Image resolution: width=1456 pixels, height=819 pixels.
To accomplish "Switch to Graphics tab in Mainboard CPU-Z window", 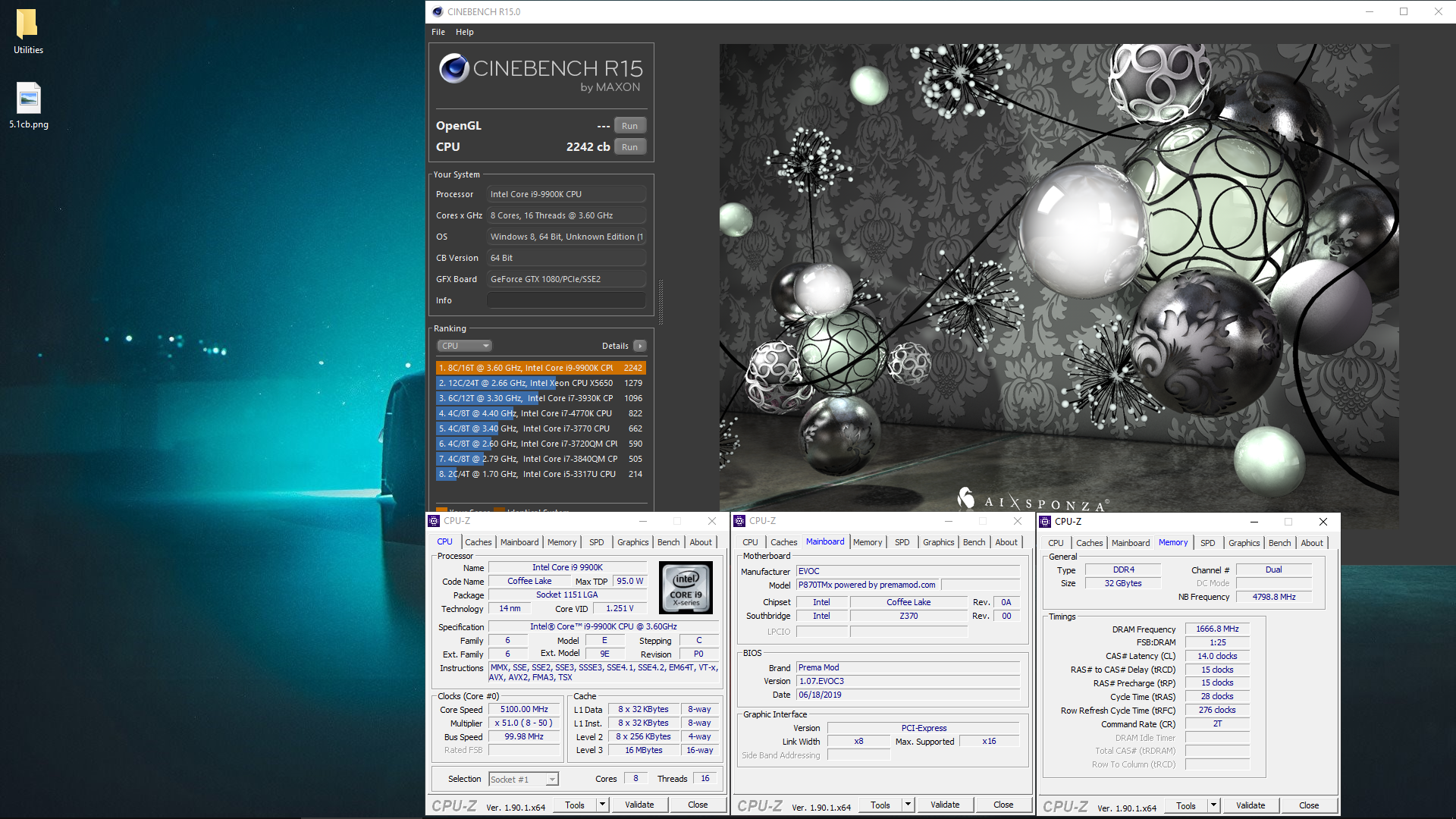I will [938, 542].
